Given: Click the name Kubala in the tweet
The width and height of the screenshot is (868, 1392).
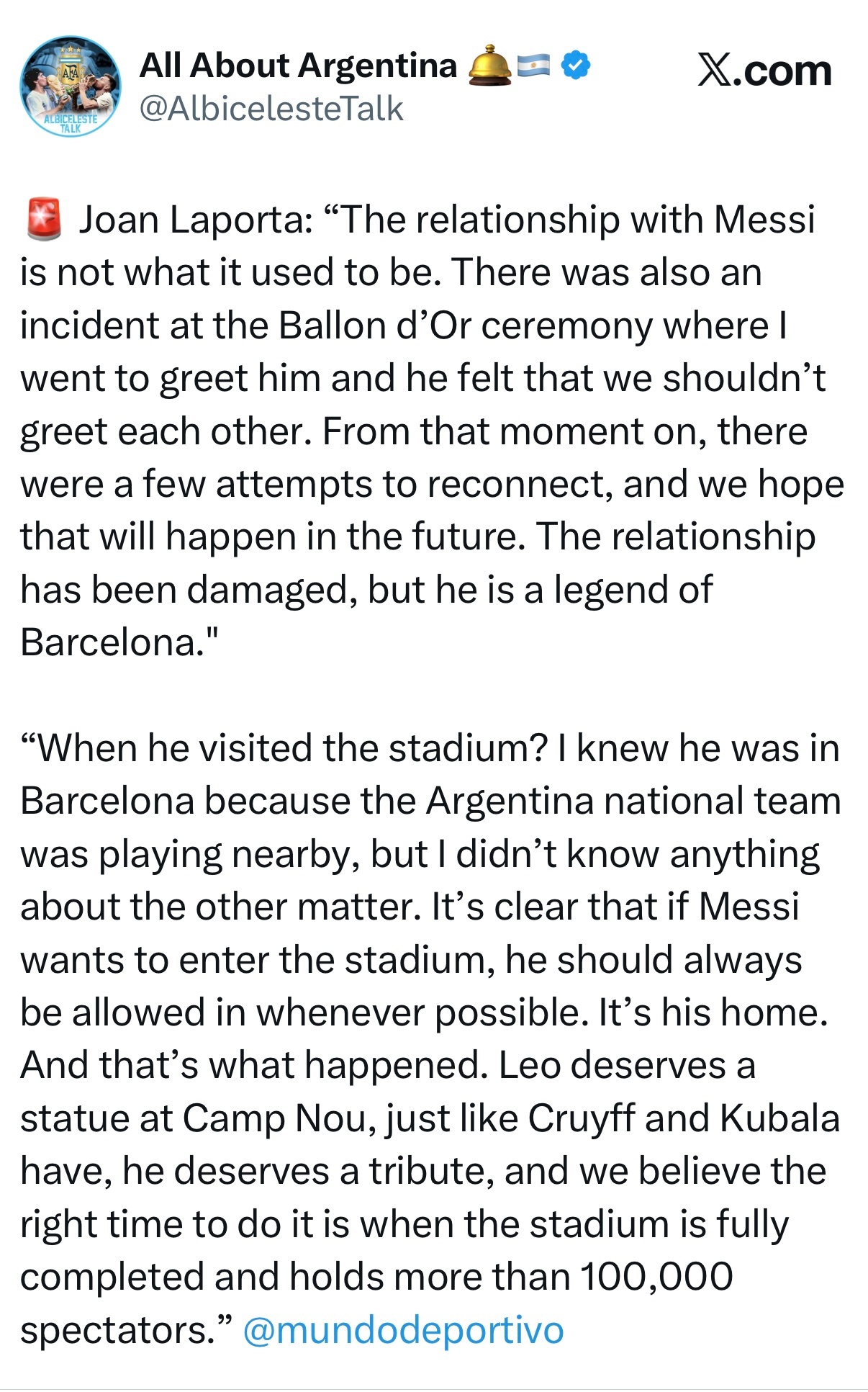Looking at the screenshot, I should point(779,1118).
